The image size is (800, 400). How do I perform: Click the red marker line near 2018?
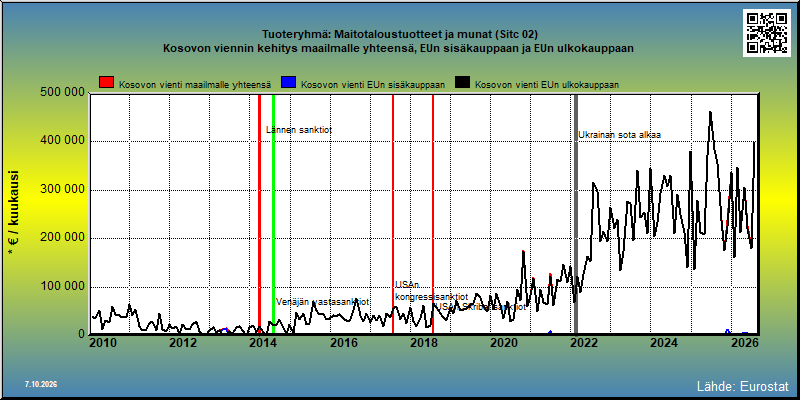pyautogui.click(x=433, y=214)
